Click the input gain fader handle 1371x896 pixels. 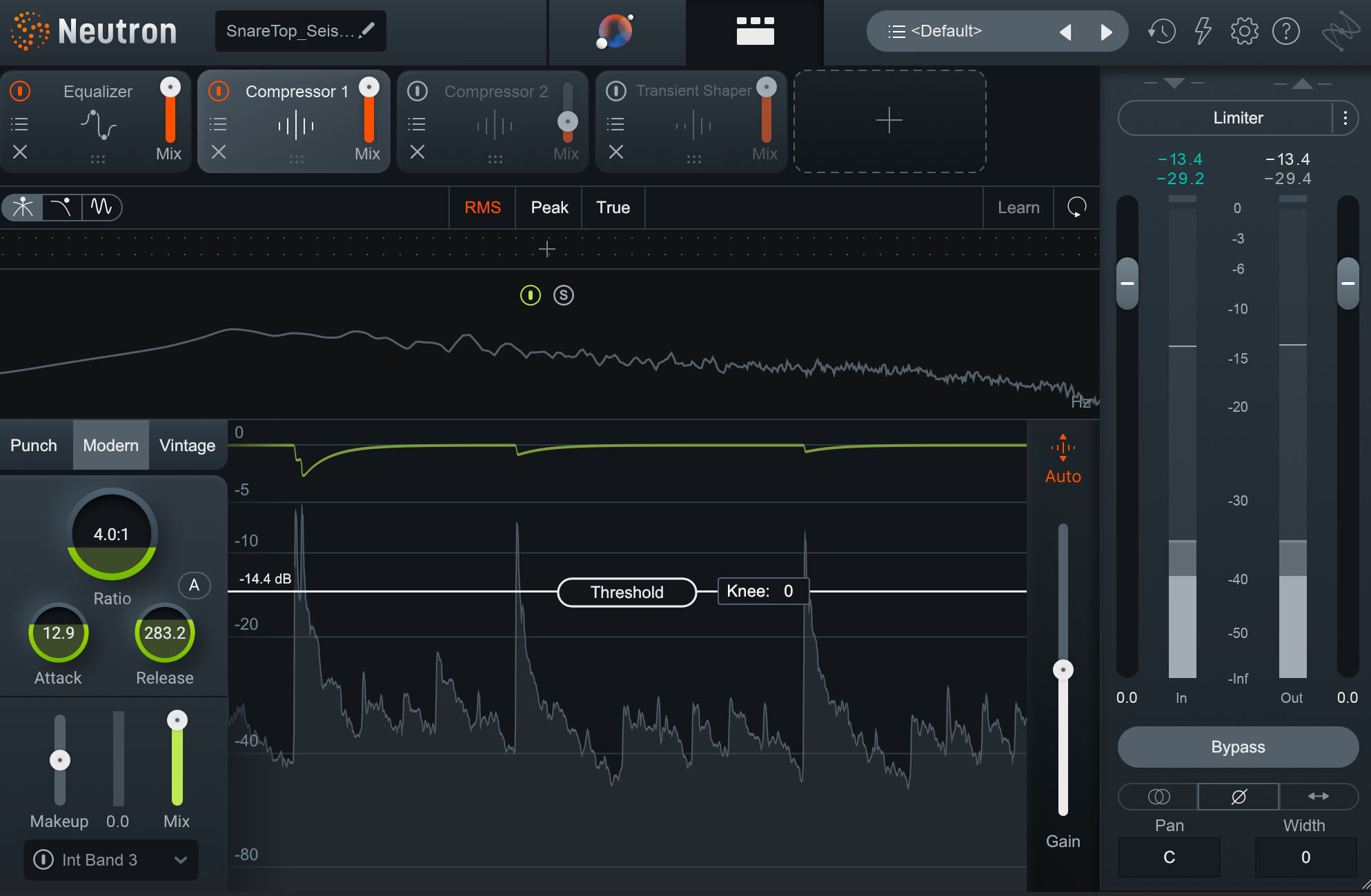click(x=1127, y=283)
